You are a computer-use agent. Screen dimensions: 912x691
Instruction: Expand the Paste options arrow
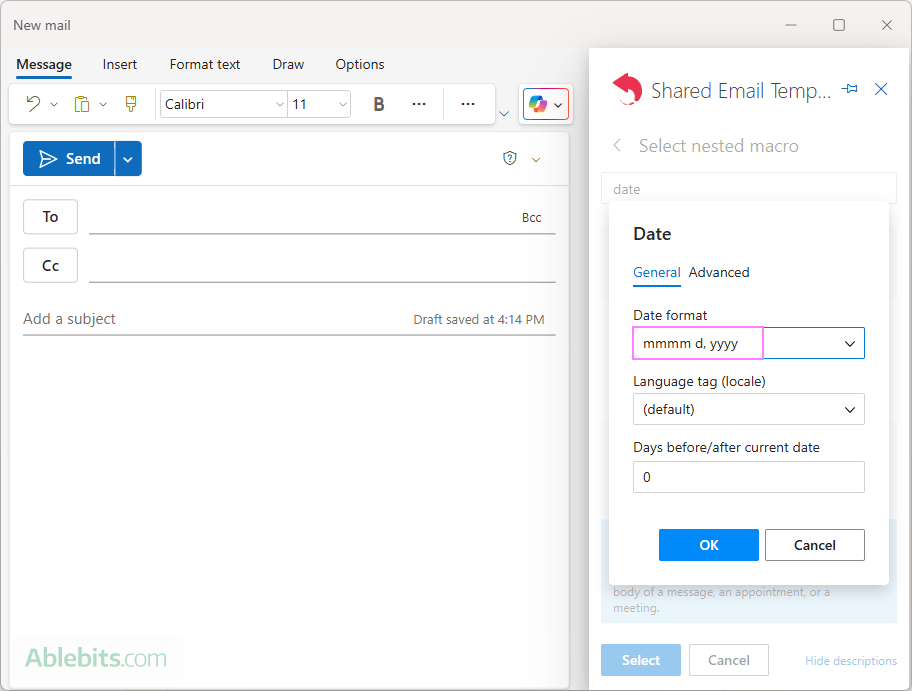pyautogui.click(x=103, y=105)
